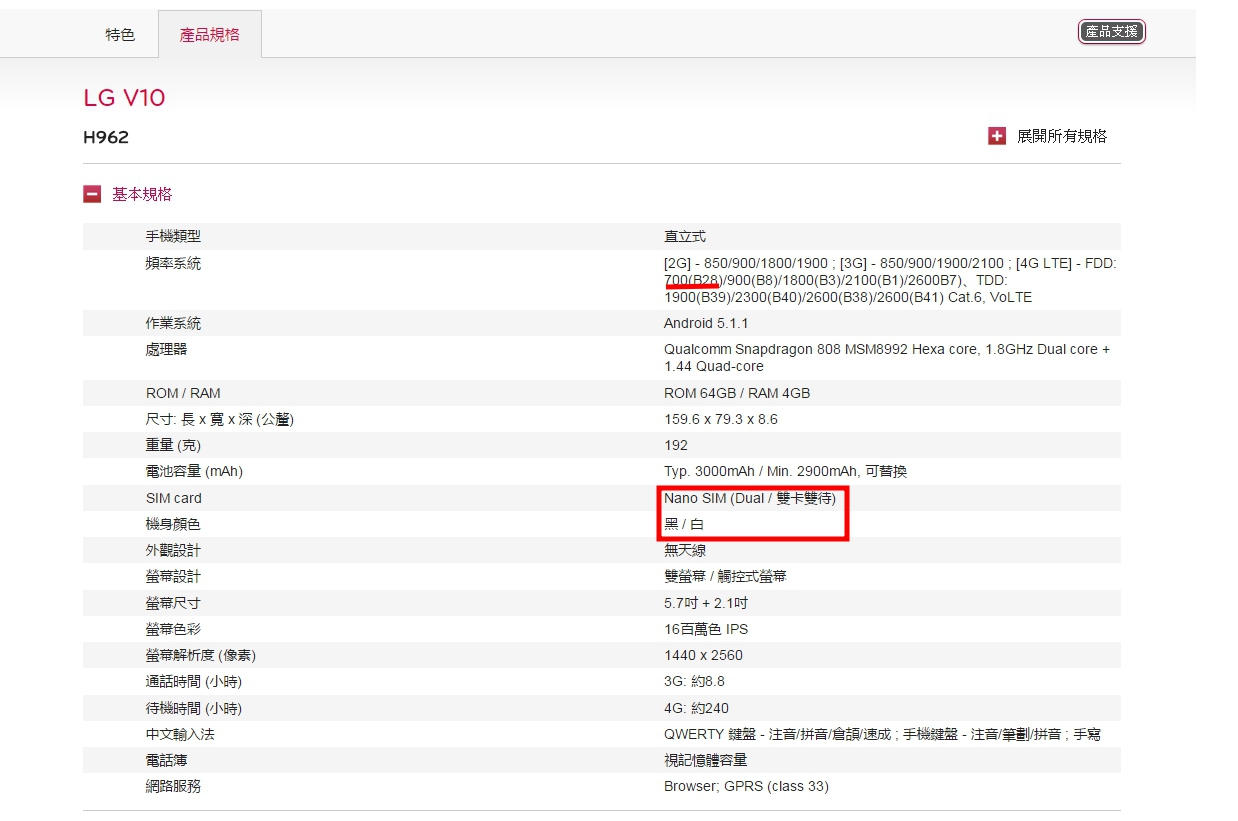Click the 中文輸入法 row label
This screenshot has height=821, width=1238.
(x=180, y=734)
